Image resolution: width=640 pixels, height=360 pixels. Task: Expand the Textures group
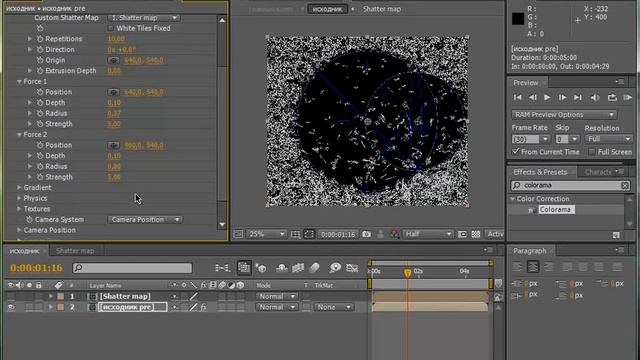tap(19, 209)
